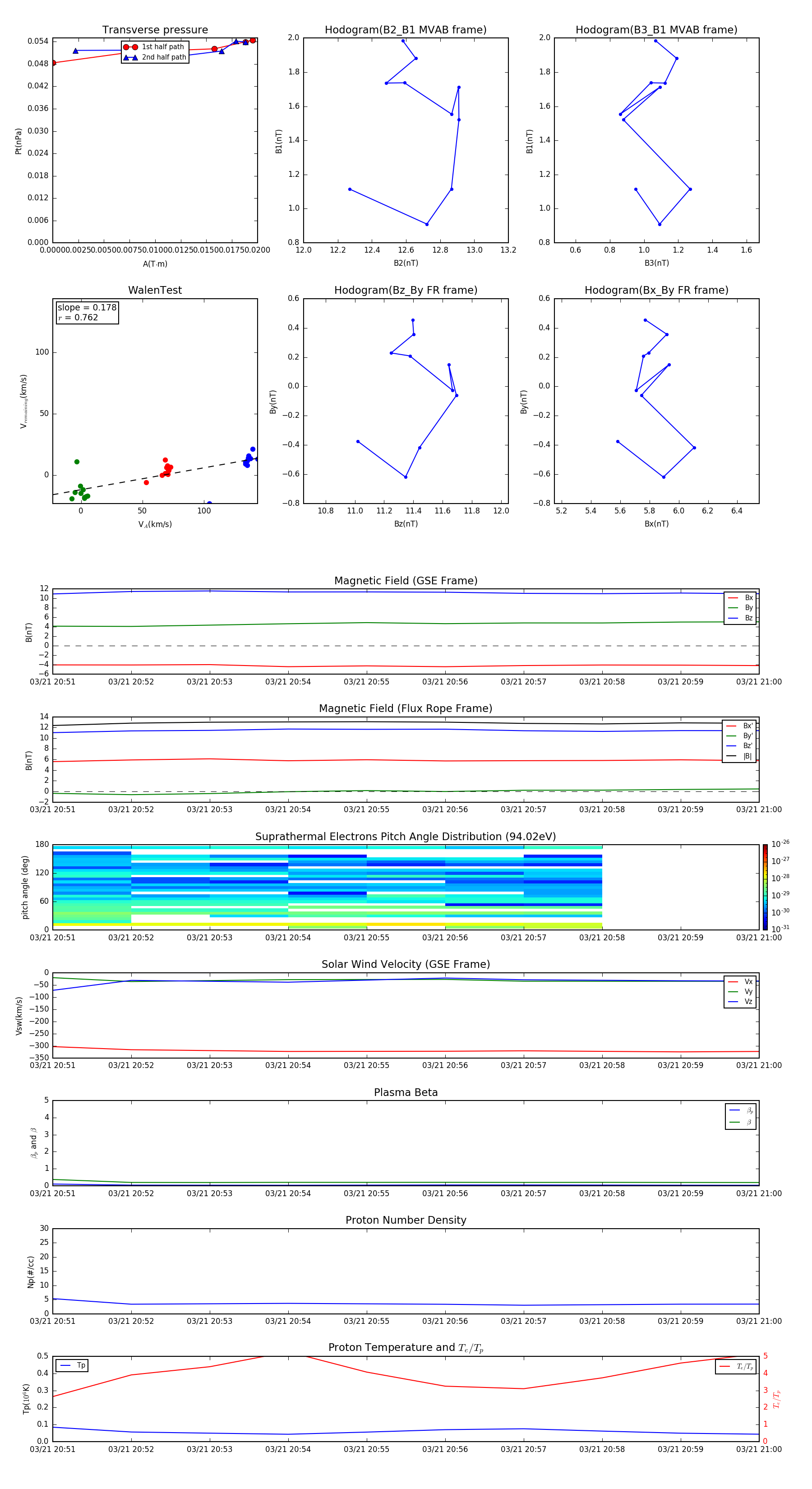This screenshot has height=1489, width=812.
Task: Click the 'B2(nT)' x-axis label
Action: click(406, 263)
